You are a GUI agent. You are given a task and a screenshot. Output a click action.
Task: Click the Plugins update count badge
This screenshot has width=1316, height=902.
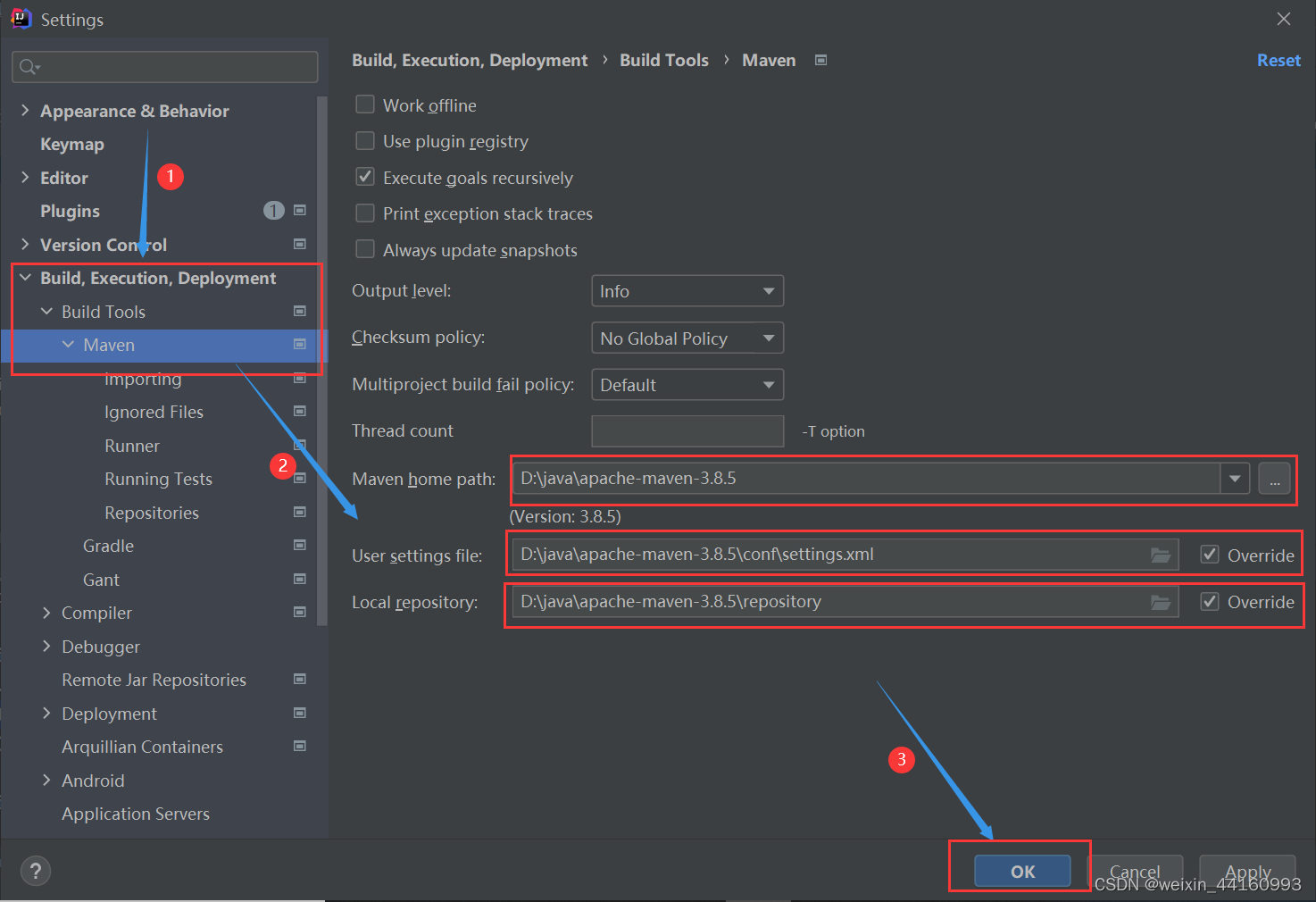pyautogui.click(x=273, y=210)
